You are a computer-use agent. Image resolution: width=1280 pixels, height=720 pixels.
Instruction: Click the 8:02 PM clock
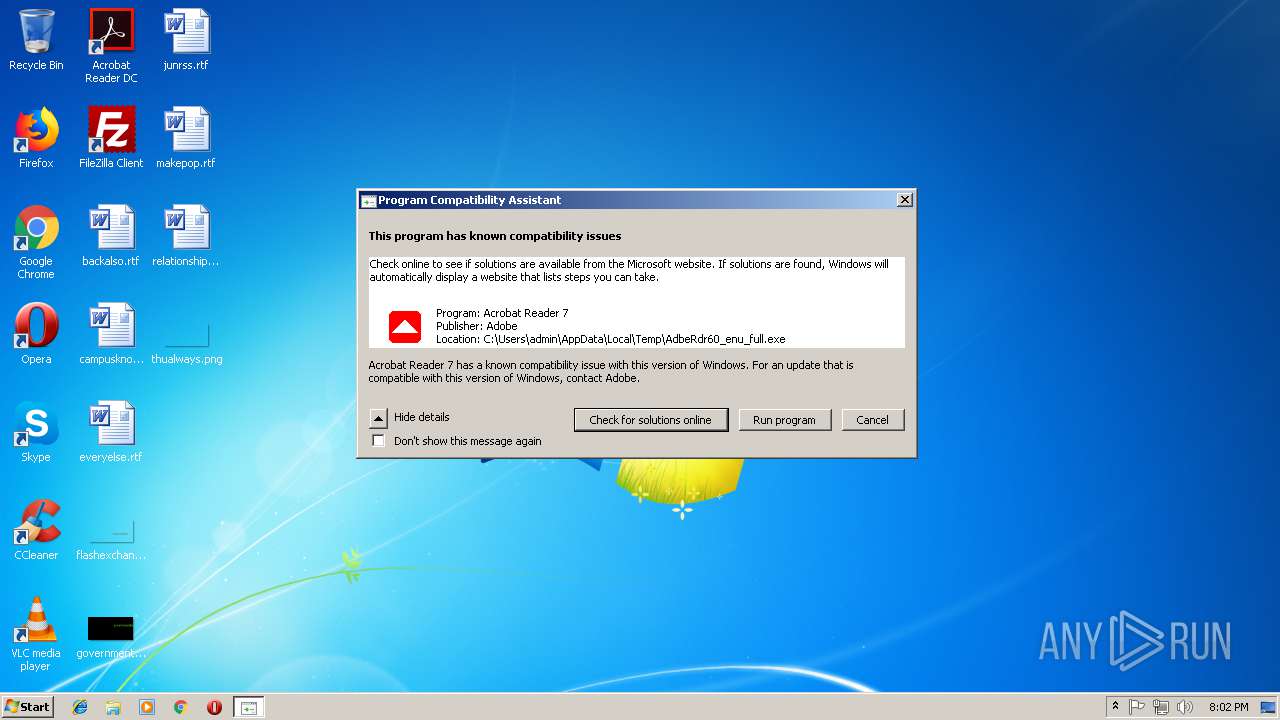pos(1228,707)
